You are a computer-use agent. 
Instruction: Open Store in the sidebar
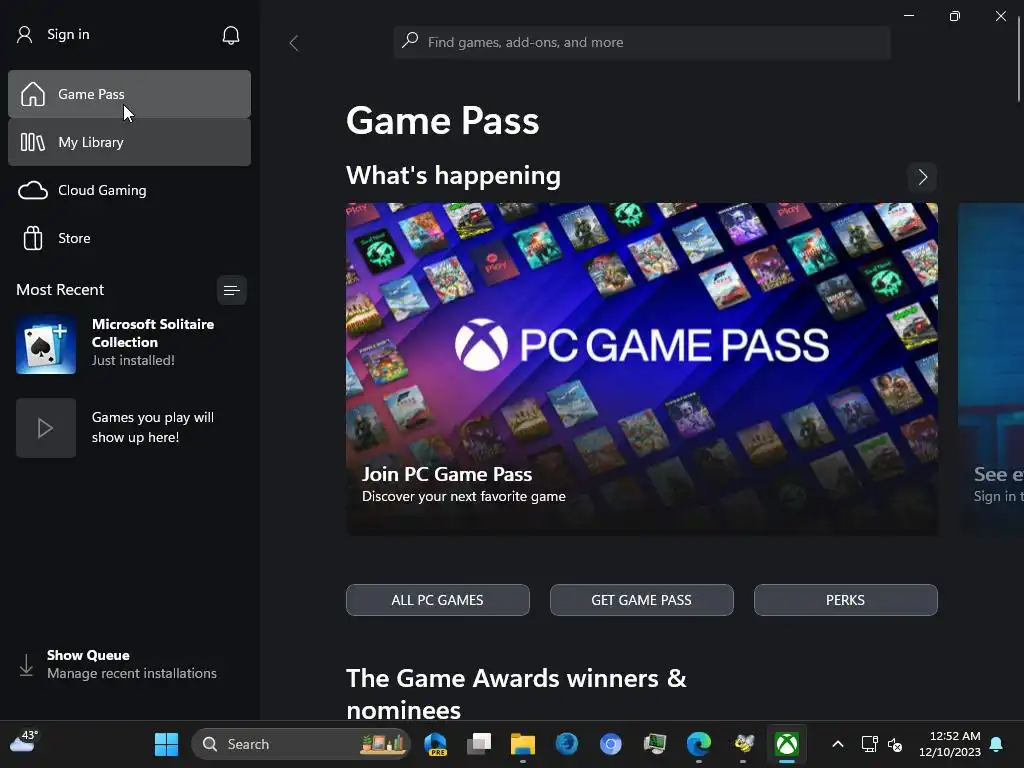tap(129, 238)
